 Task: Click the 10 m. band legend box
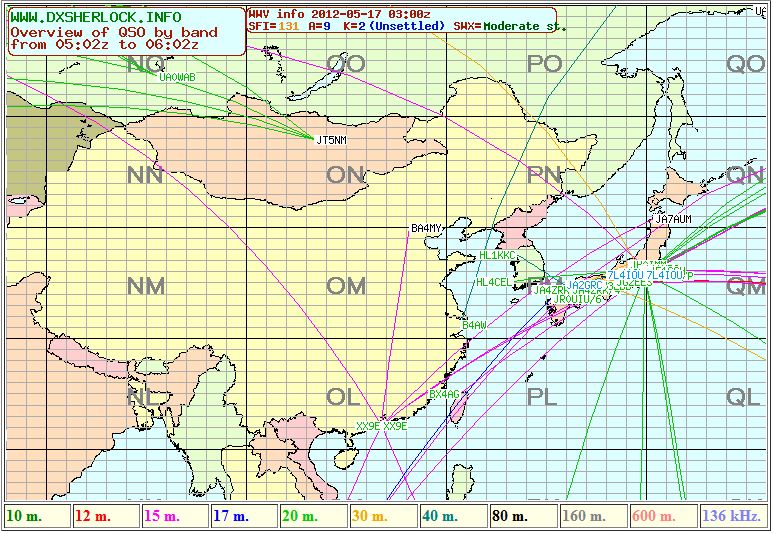point(36,516)
